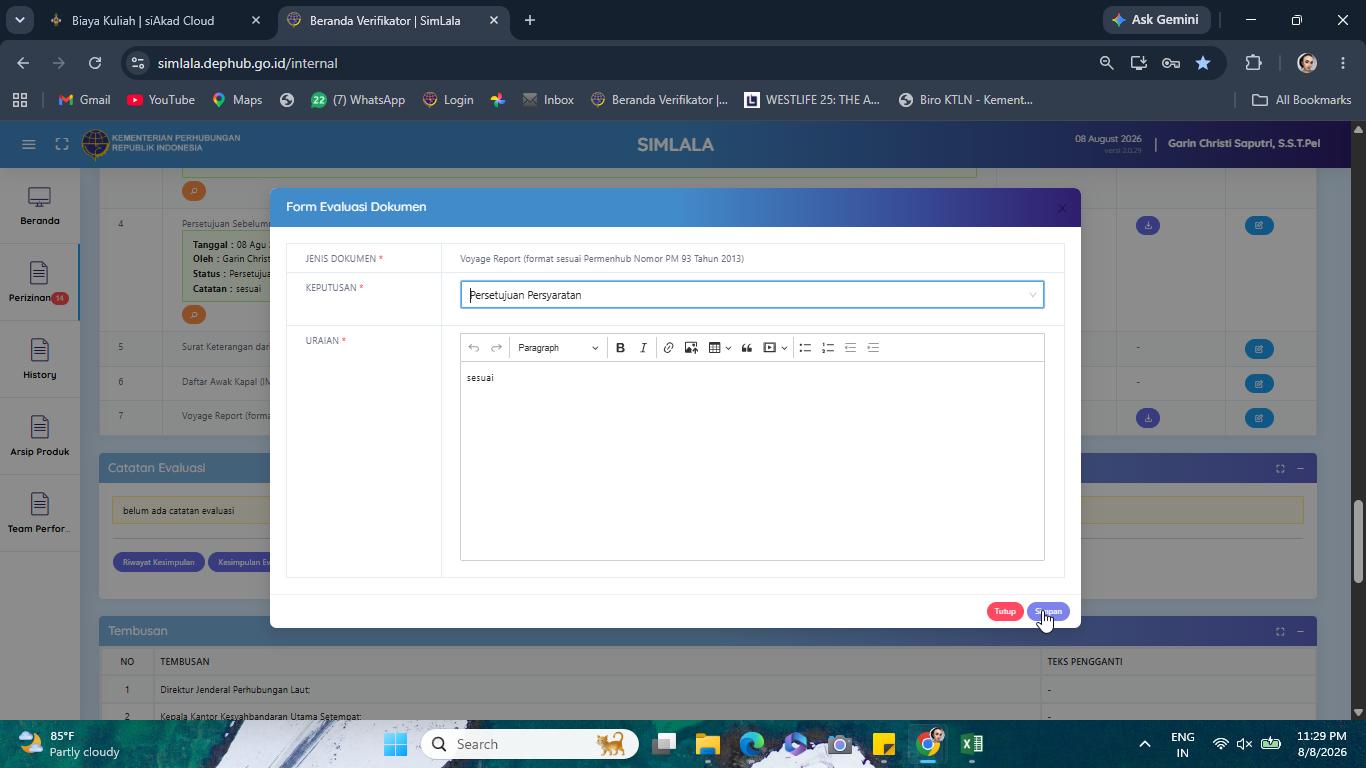Expand the insert media dropdown arrow
This screenshot has width=1366, height=768.
(x=784, y=348)
